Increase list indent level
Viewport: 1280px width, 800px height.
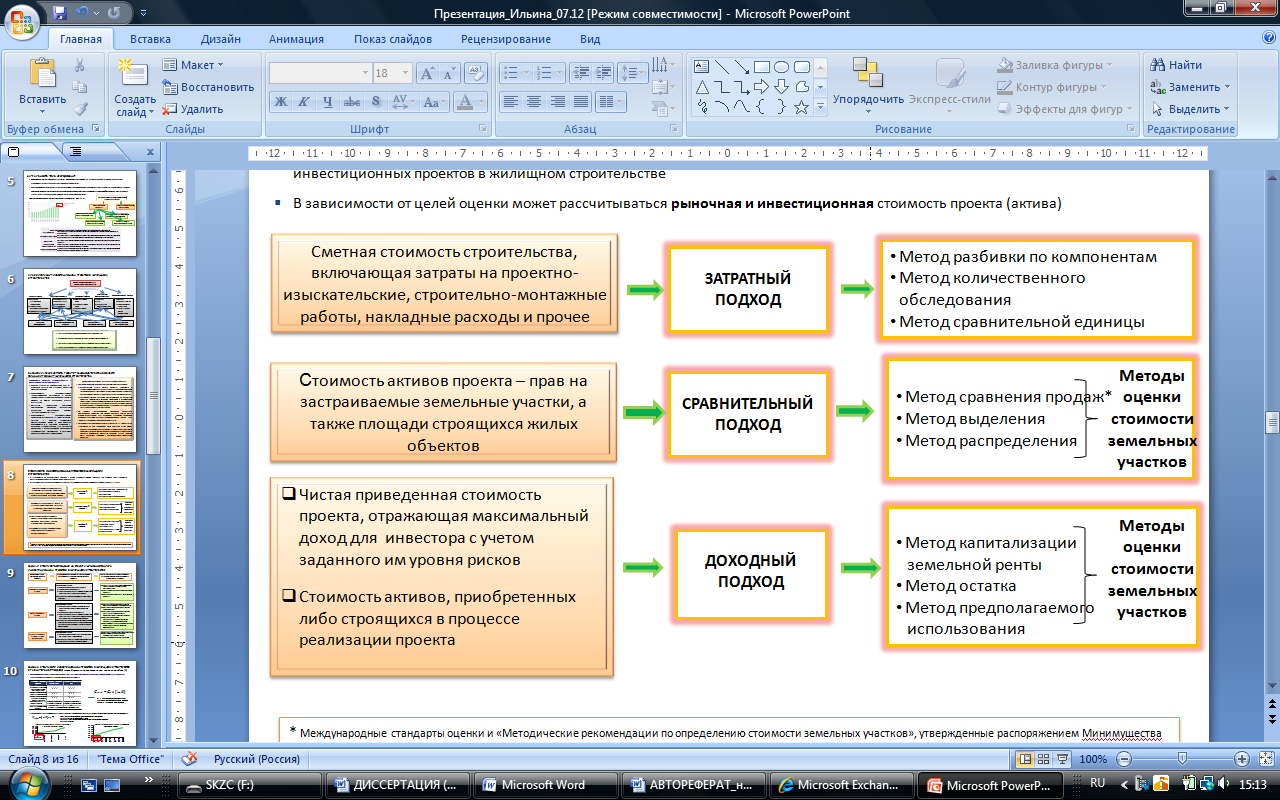click(603, 73)
